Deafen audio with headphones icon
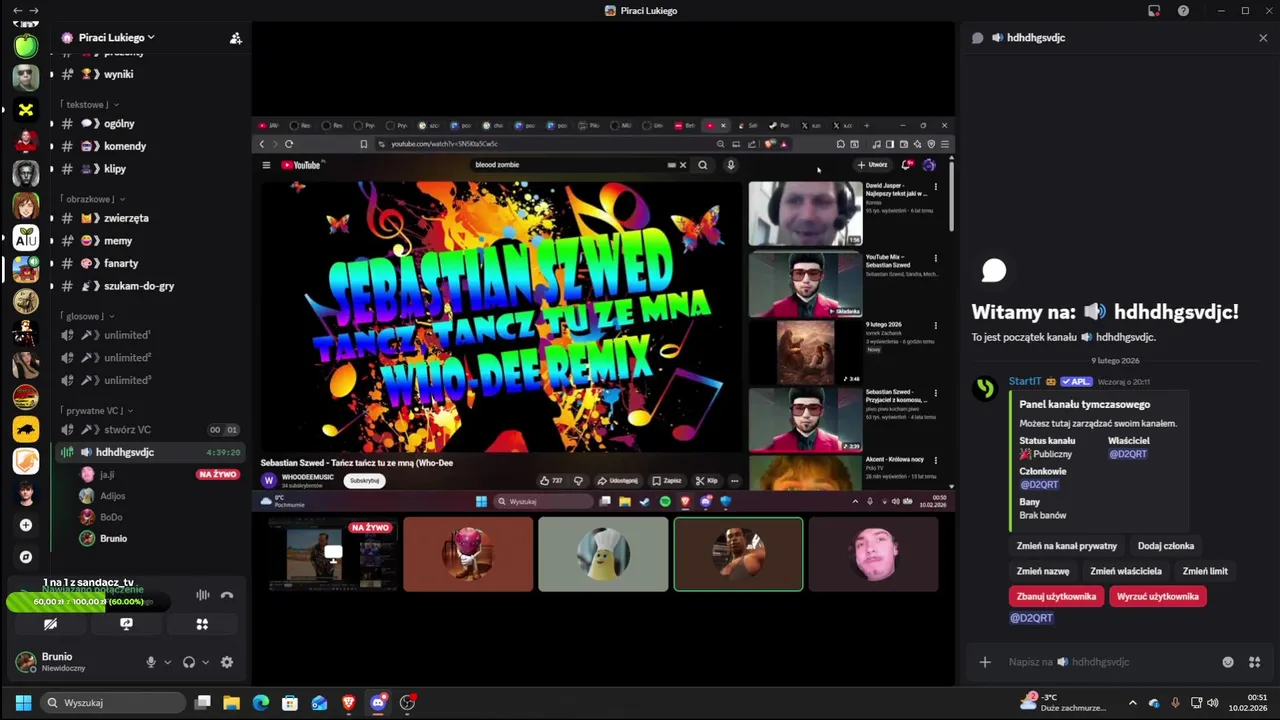This screenshot has width=1280, height=720. point(189,662)
